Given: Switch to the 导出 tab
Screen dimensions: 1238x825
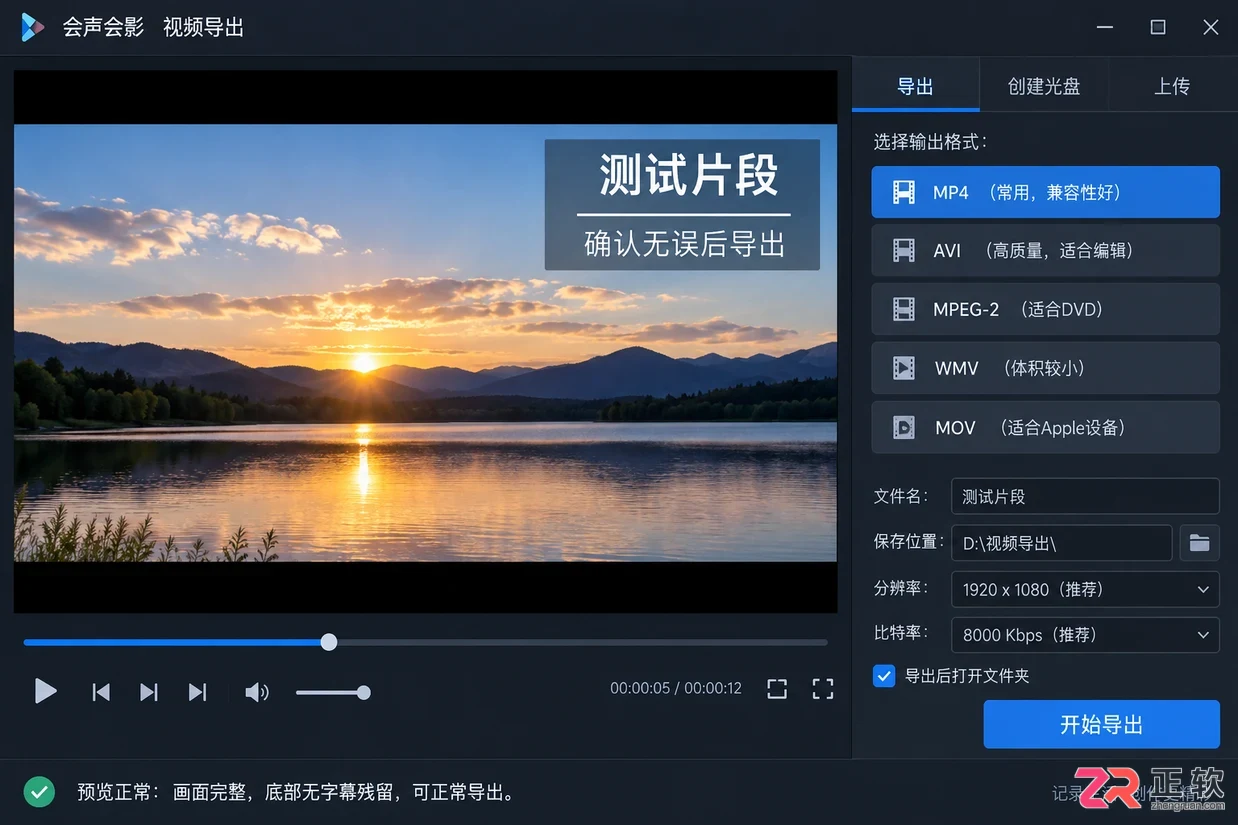Looking at the screenshot, I should pos(915,86).
